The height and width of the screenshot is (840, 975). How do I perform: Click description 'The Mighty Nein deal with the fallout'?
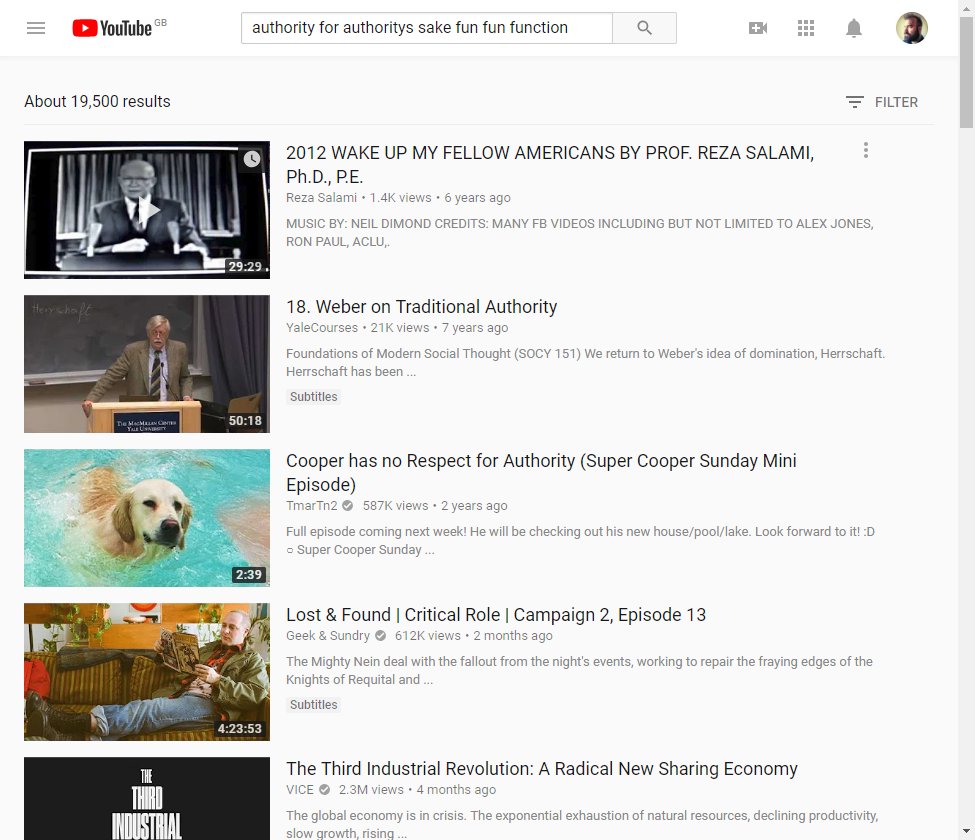coord(579,670)
